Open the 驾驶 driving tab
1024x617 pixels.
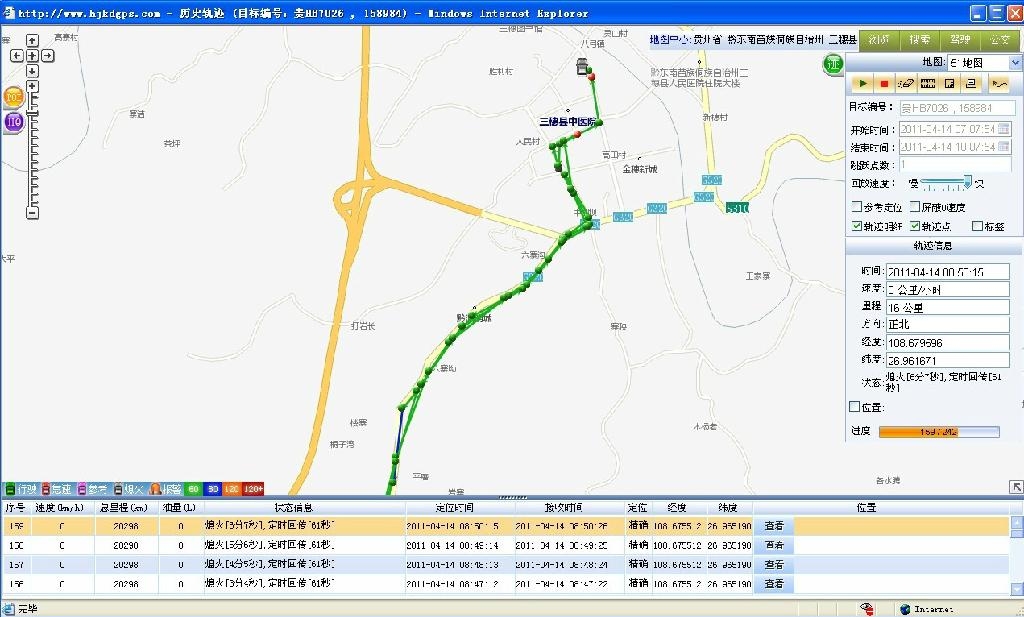960,40
